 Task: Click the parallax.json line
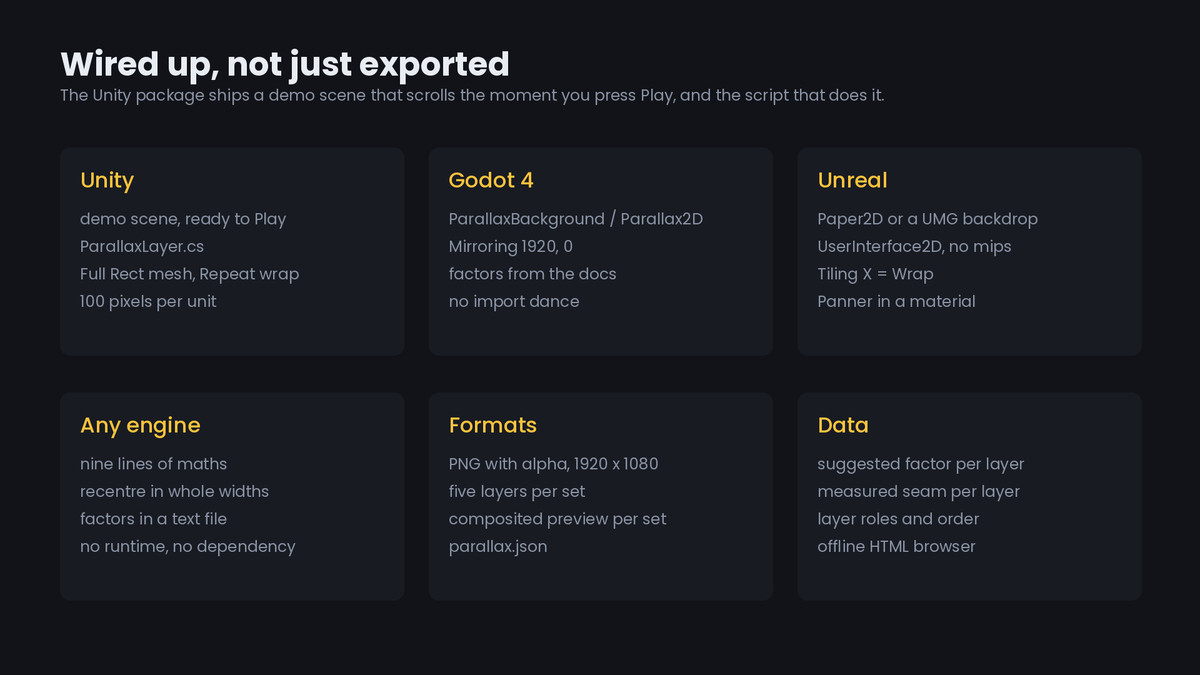coord(498,546)
